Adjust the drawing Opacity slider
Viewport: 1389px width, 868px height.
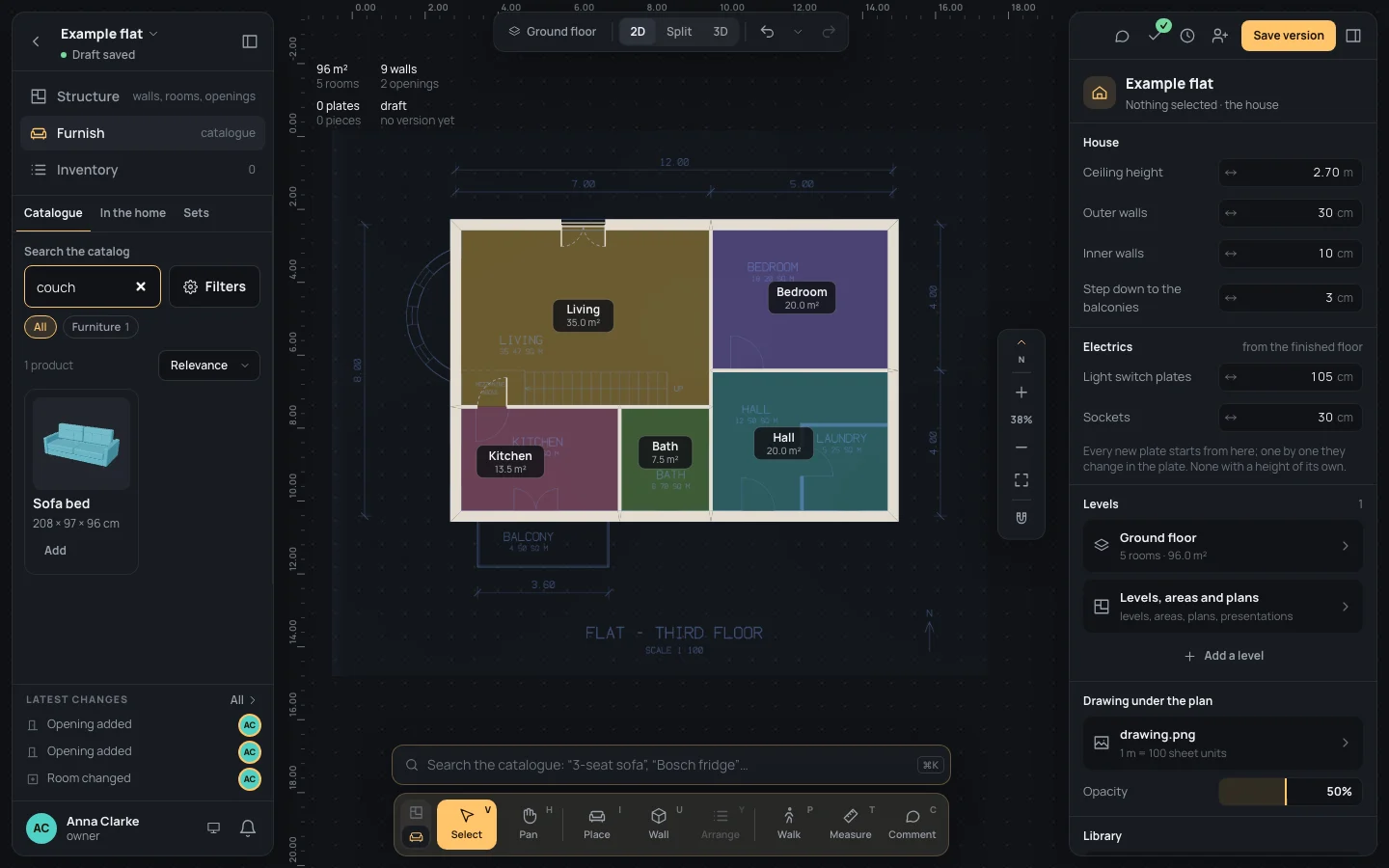[x=1291, y=792]
